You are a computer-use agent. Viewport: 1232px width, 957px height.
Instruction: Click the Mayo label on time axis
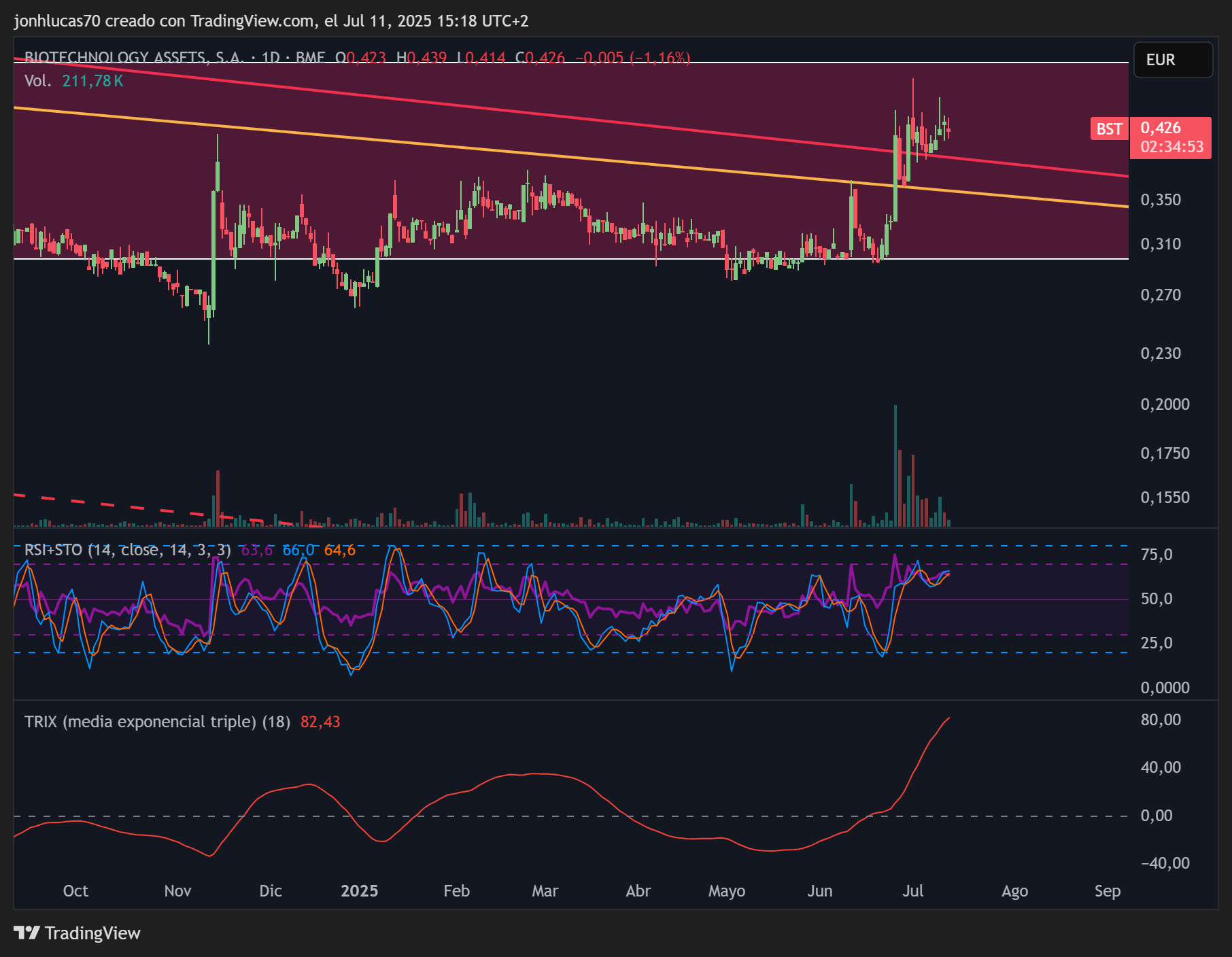tap(727, 891)
